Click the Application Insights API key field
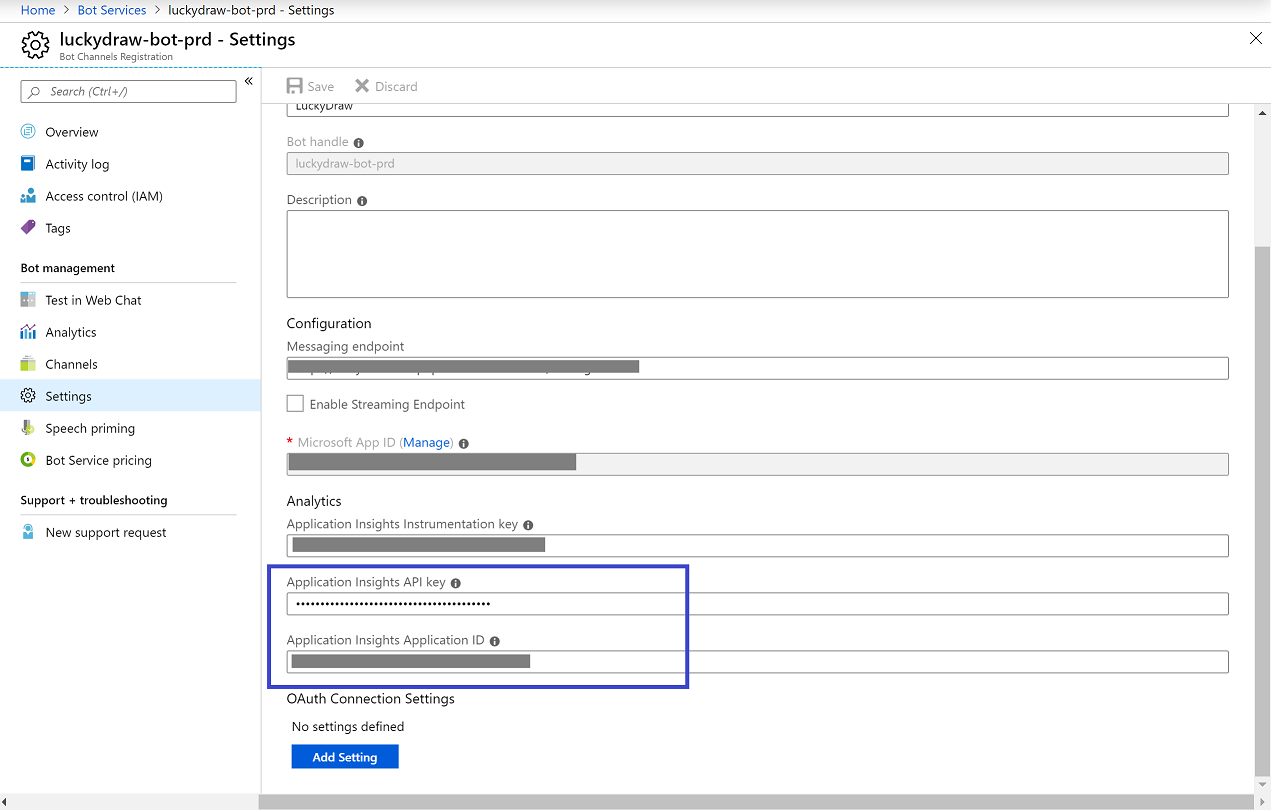Viewport: 1271px width, 810px height. [x=757, y=603]
